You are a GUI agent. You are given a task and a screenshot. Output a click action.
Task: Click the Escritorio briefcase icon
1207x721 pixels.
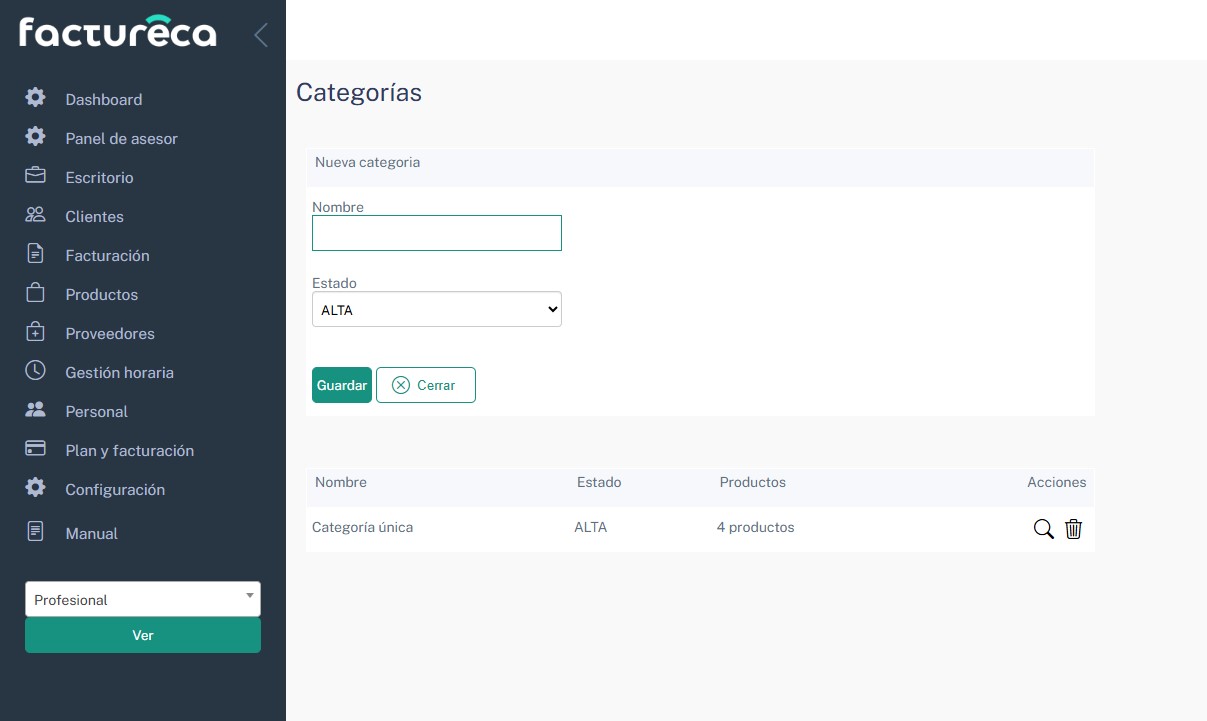point(35,176)
